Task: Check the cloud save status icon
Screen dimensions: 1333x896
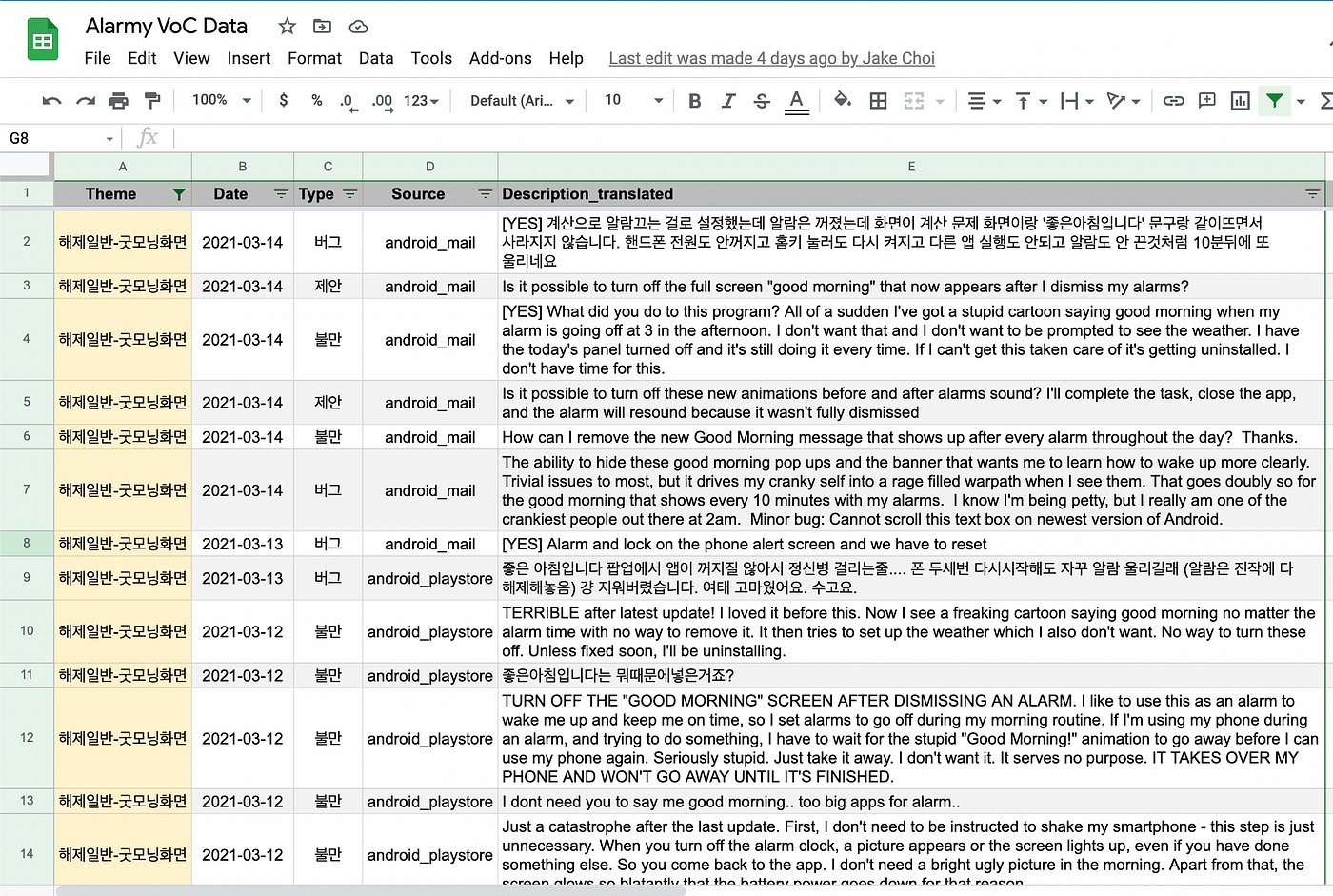Action: click(358, 27)
